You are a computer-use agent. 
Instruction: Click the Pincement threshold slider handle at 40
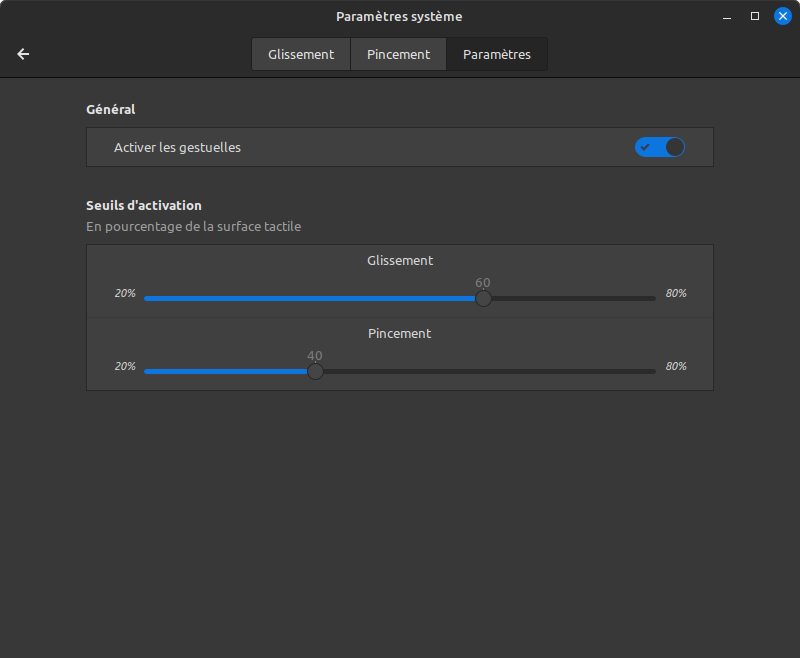point(315,371)
